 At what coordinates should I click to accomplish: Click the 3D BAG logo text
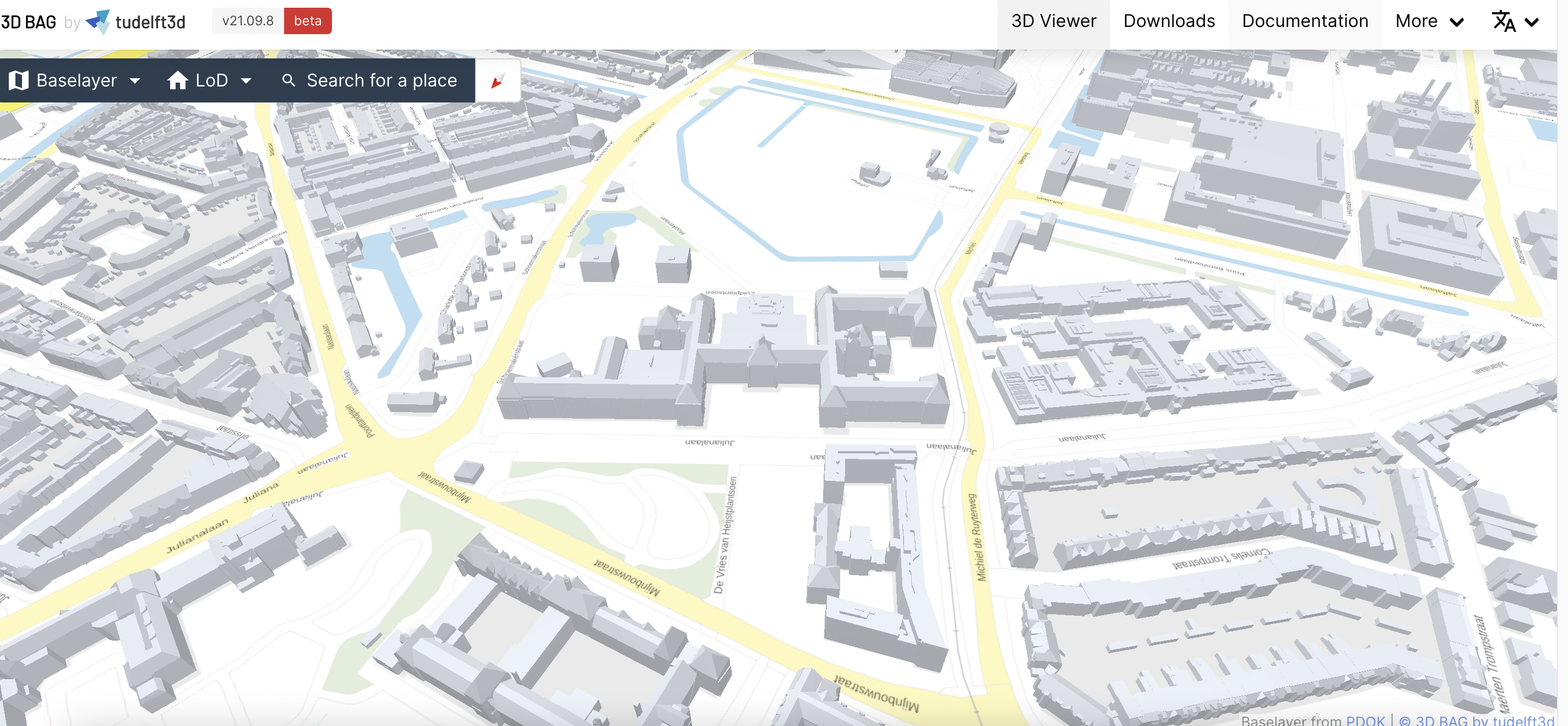(29, 22)
